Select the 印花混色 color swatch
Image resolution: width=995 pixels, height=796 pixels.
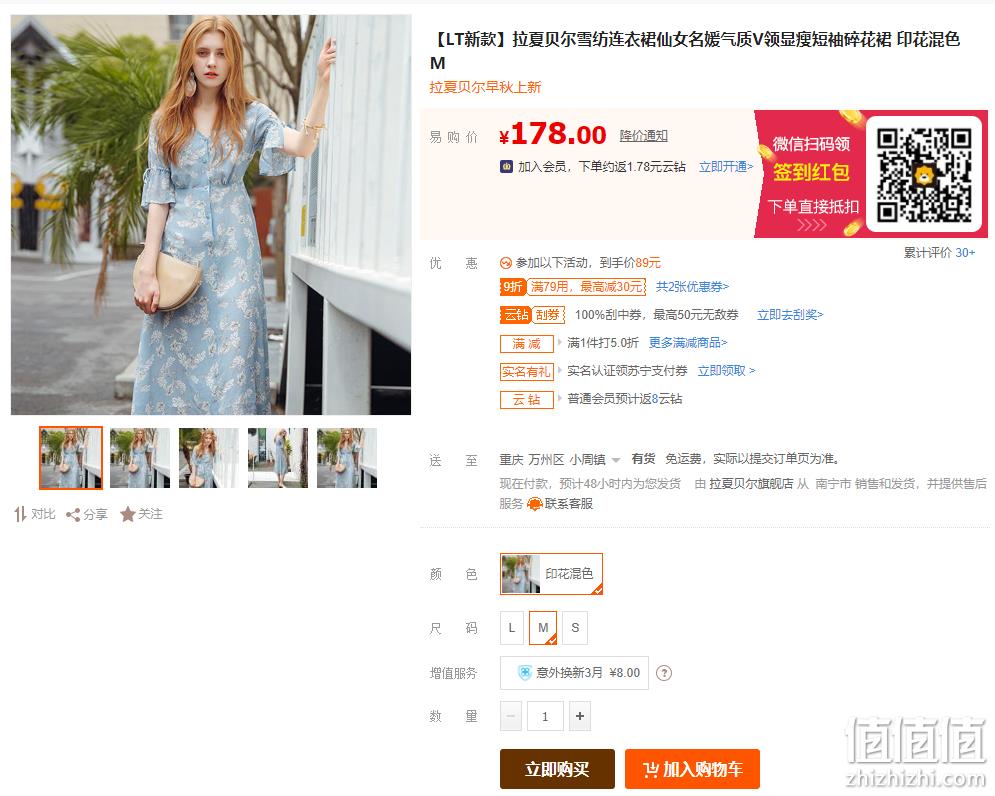point(551,574)
